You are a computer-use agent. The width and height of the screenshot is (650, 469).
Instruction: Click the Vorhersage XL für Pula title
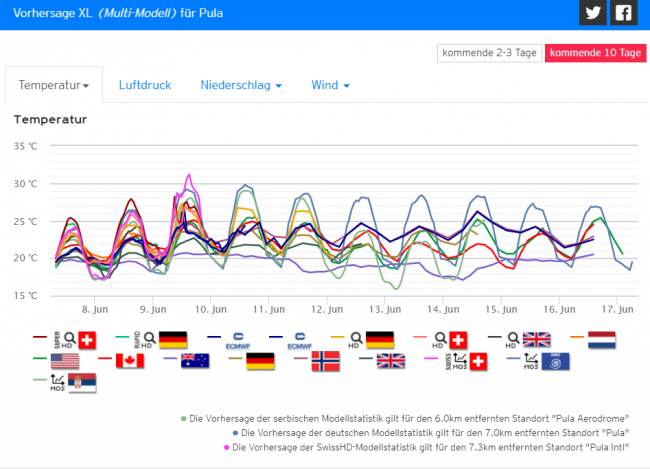pos(118,13)
